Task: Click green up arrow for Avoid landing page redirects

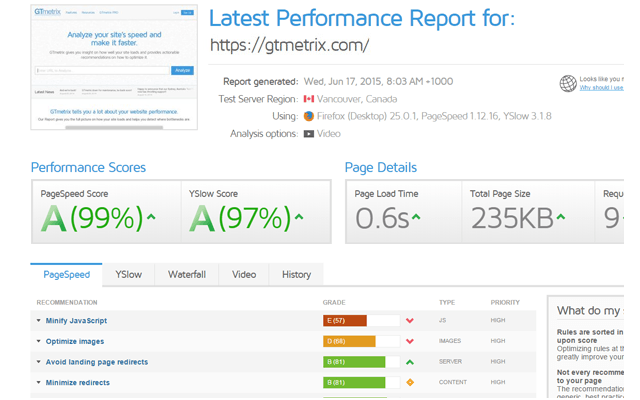Action: (410, 362)
